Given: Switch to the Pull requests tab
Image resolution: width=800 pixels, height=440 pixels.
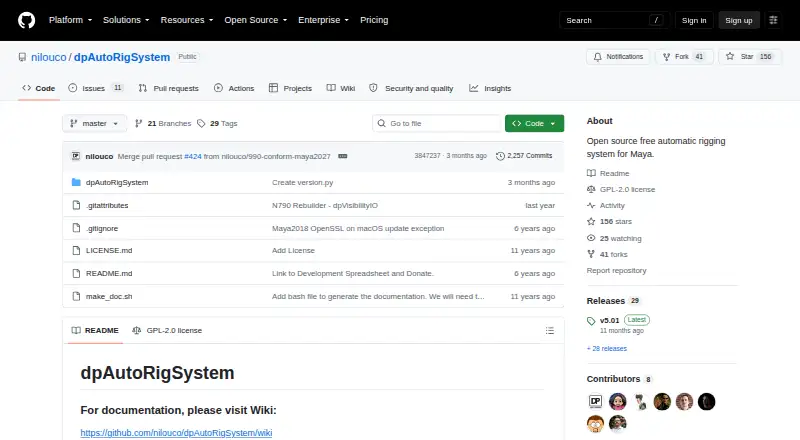Looking at the screenshot, I should [x=168, y=88].
